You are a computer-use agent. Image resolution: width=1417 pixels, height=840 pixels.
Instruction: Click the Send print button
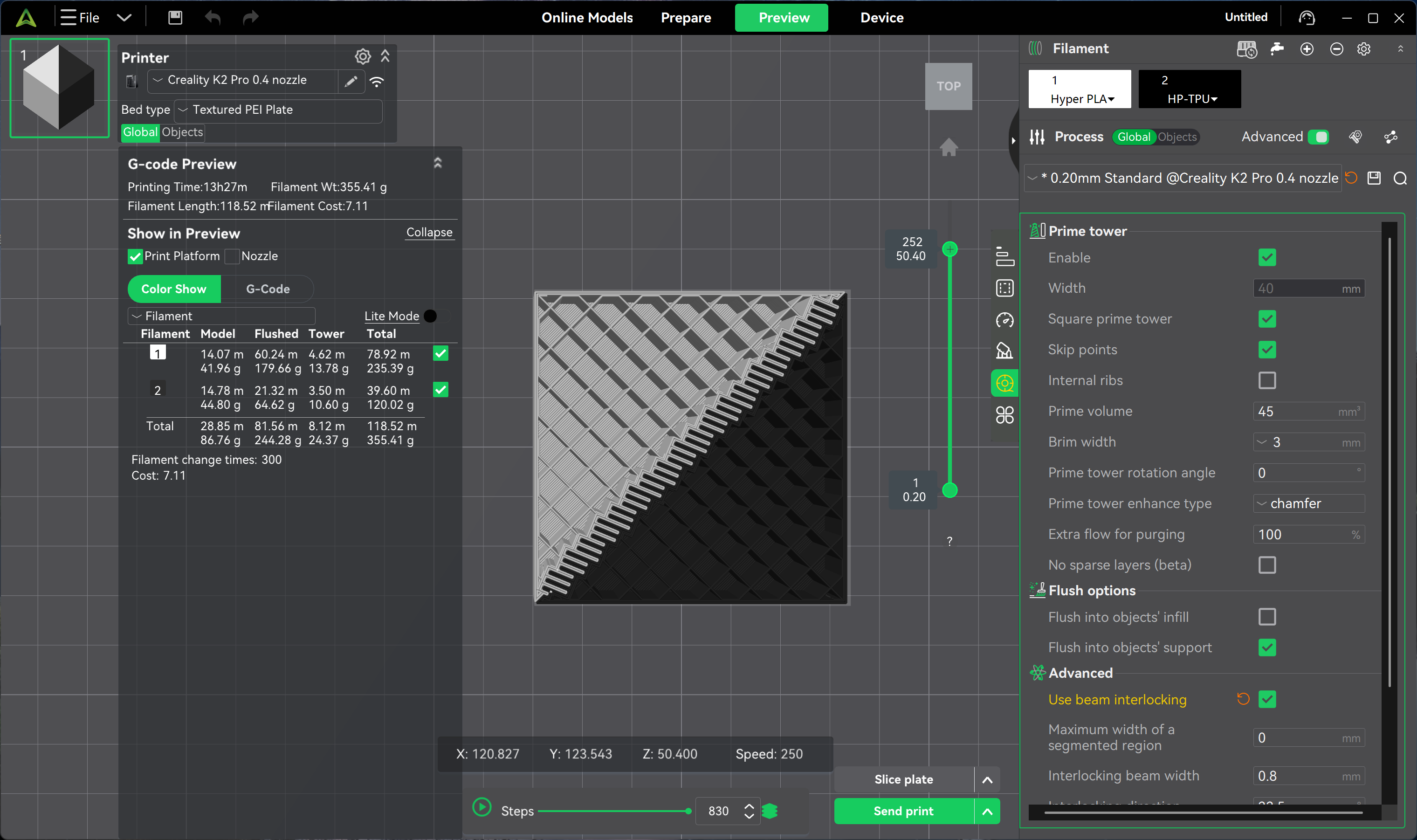[903, 812]
